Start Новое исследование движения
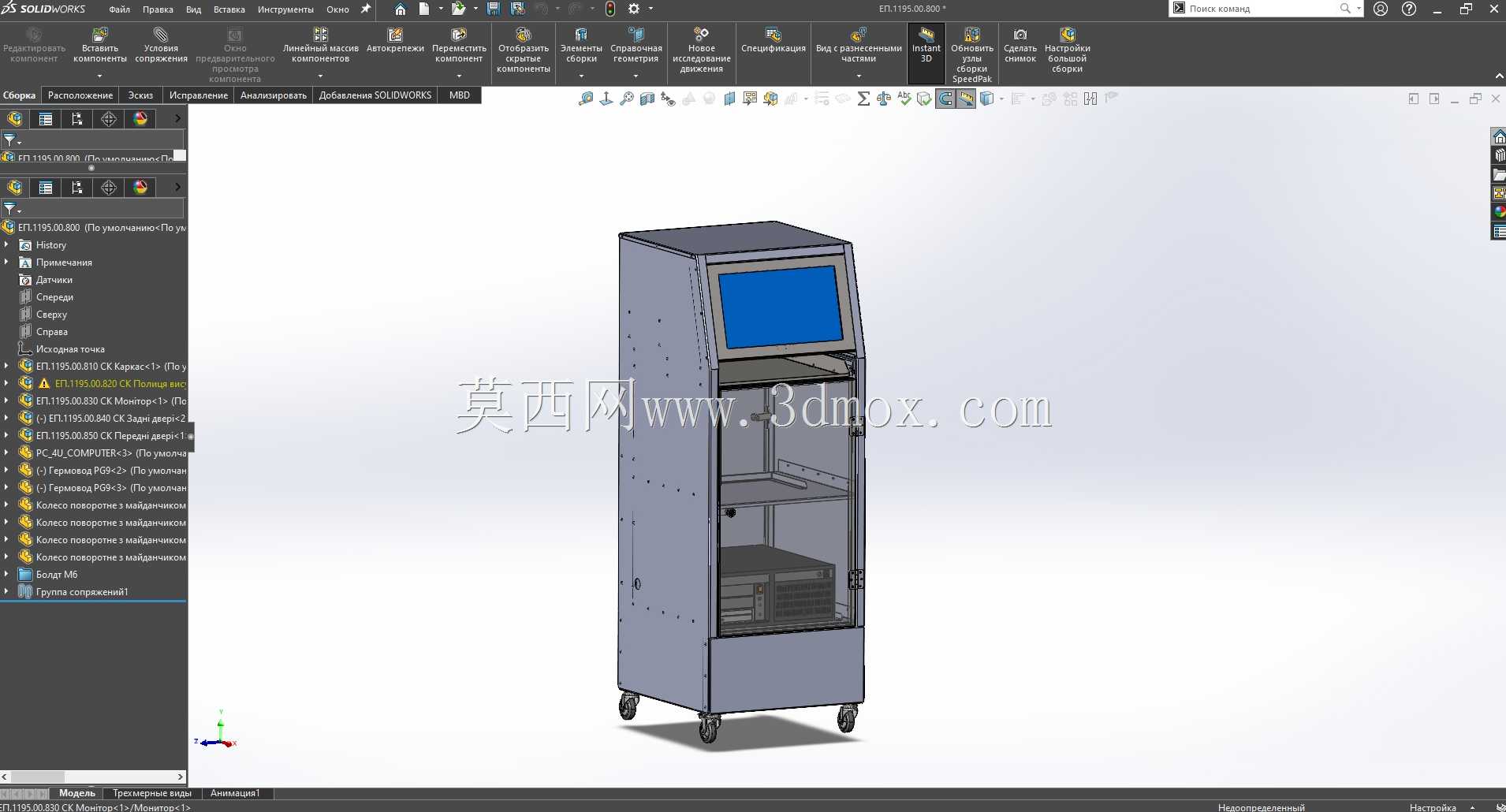1506x812 pixels. [701, 50]
